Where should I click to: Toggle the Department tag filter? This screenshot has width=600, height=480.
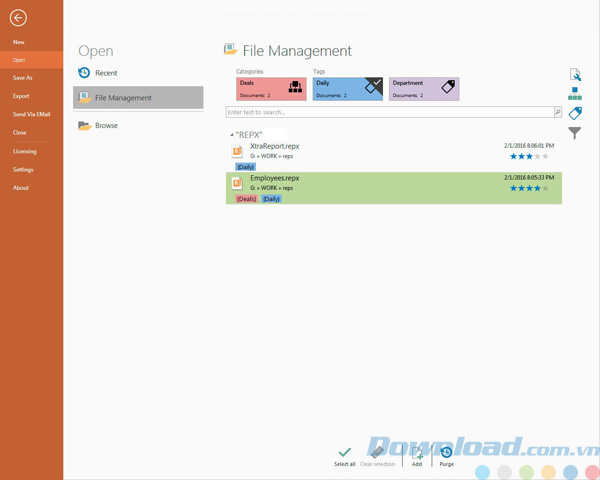[424, 88]
